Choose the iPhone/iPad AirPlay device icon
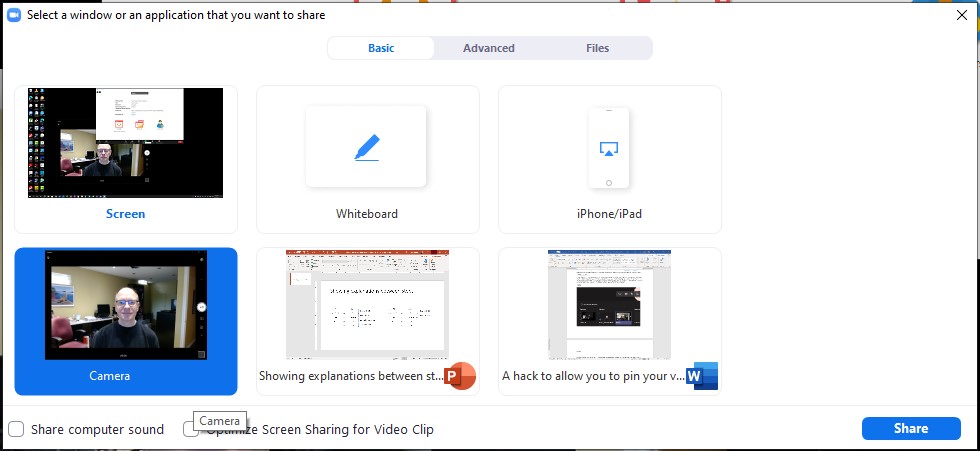The image size is (980, 451). tap(609, 148)
